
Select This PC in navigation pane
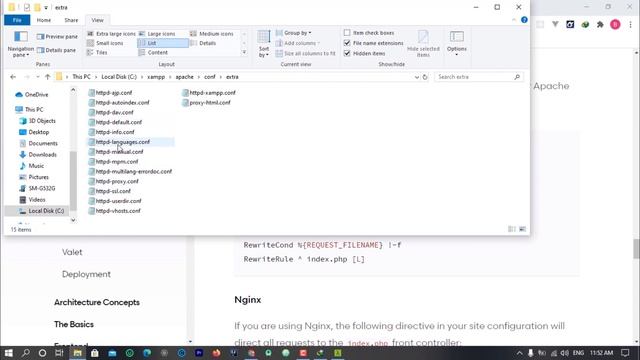click(29, 109)
